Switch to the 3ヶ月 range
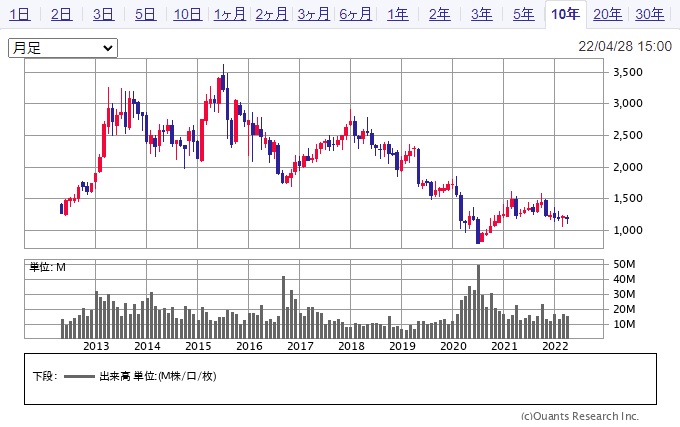The height and width of the screenshot is (427, 680). click(314, 14)
